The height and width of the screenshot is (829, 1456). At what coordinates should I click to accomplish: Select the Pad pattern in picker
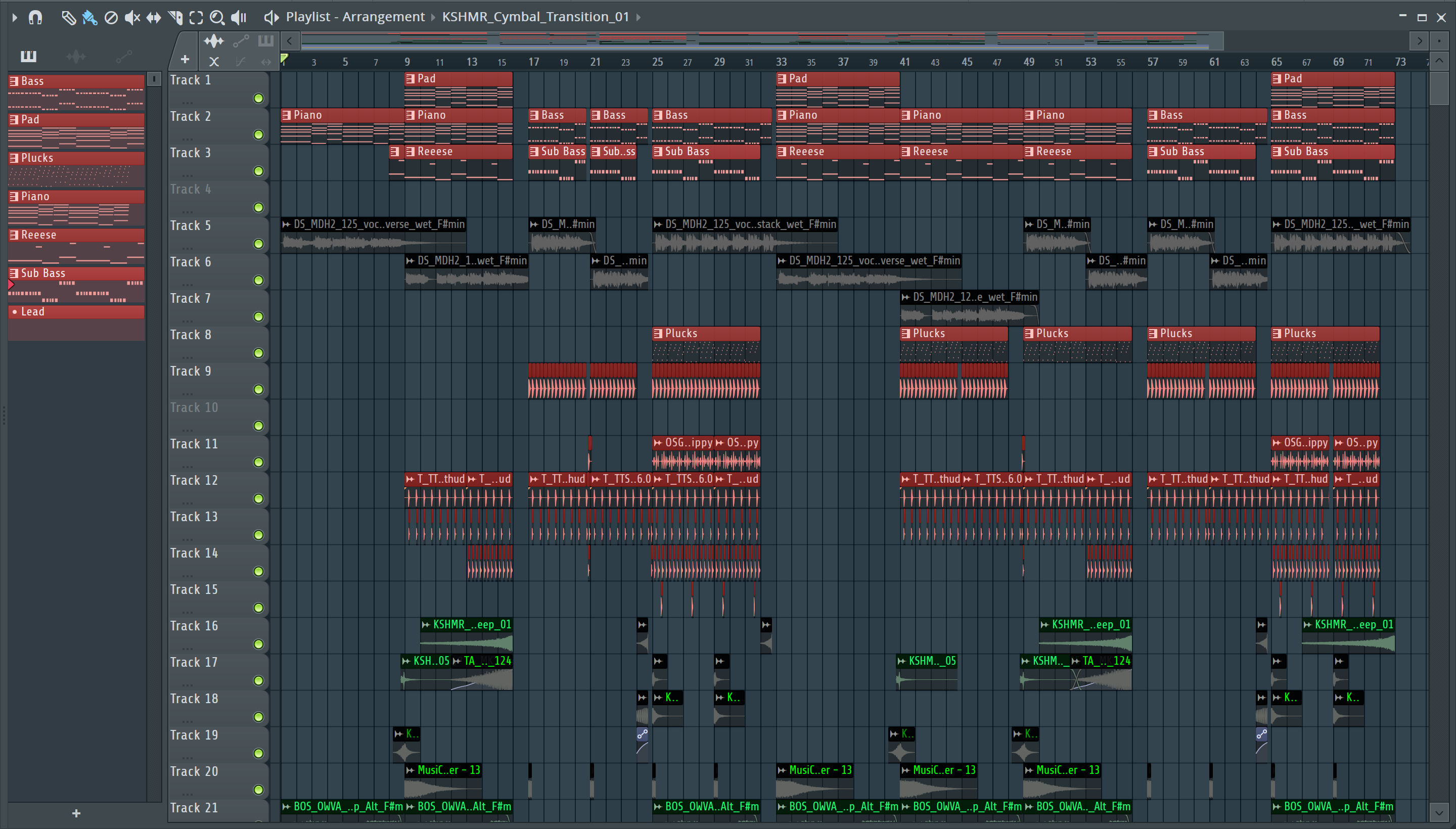click(x=76, y=130)
